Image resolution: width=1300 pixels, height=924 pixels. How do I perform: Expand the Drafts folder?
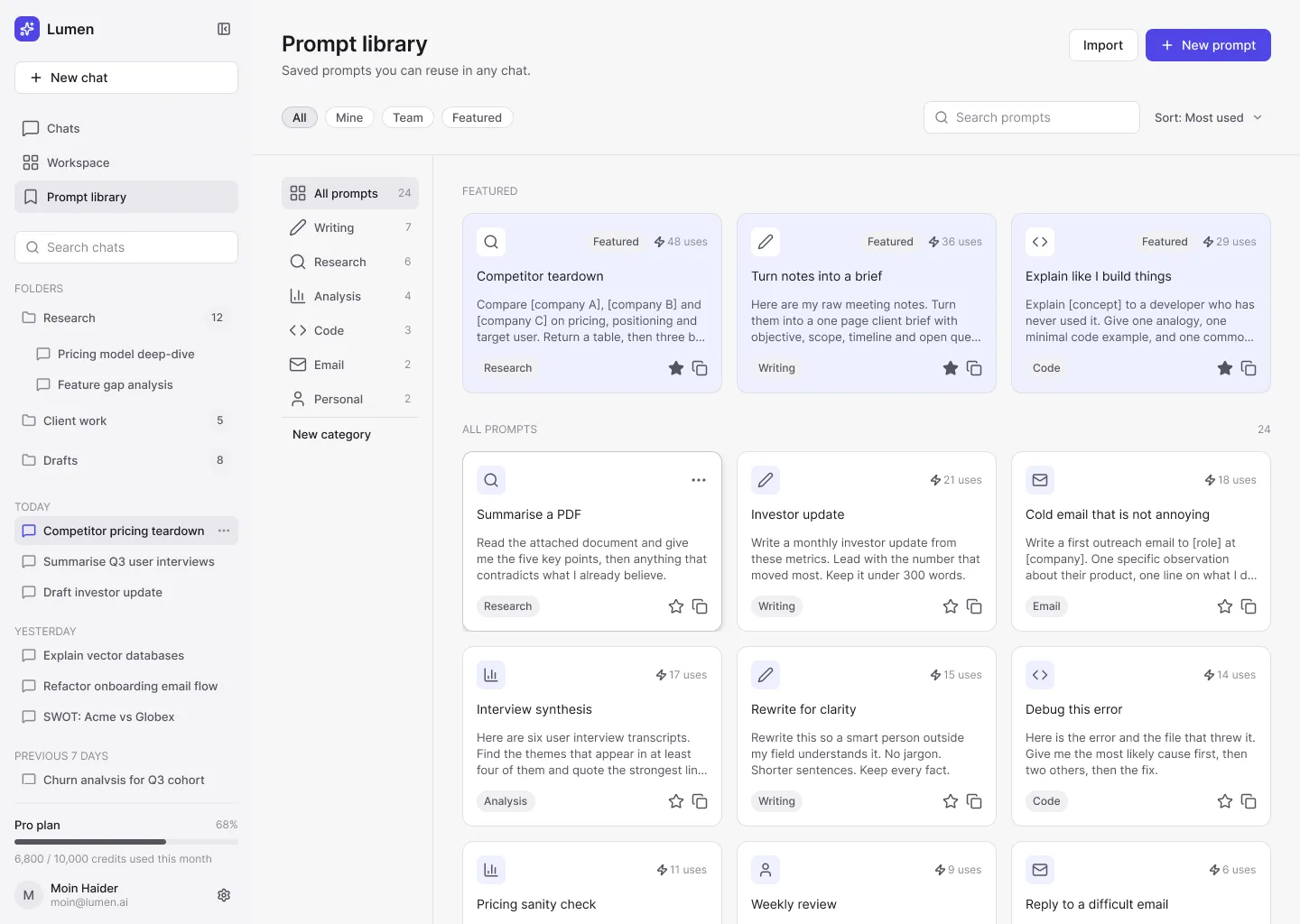[x=126, y=460]
